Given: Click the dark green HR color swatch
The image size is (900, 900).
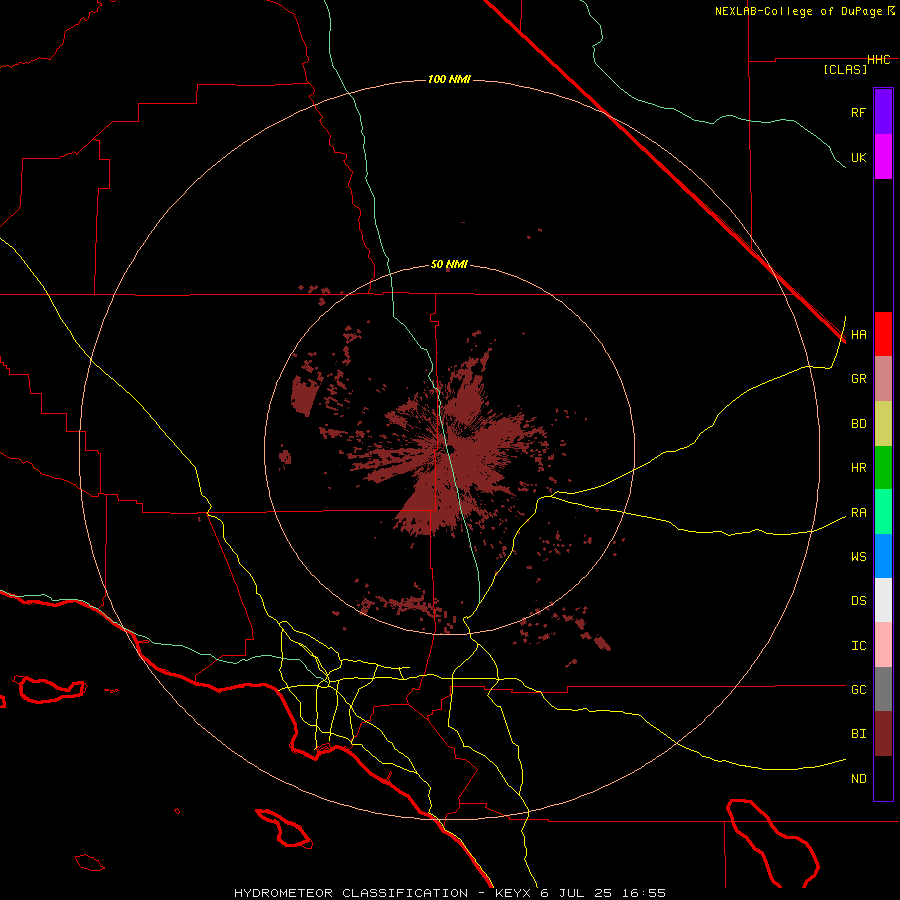Looking at the screenshot, I should [883, 468].
